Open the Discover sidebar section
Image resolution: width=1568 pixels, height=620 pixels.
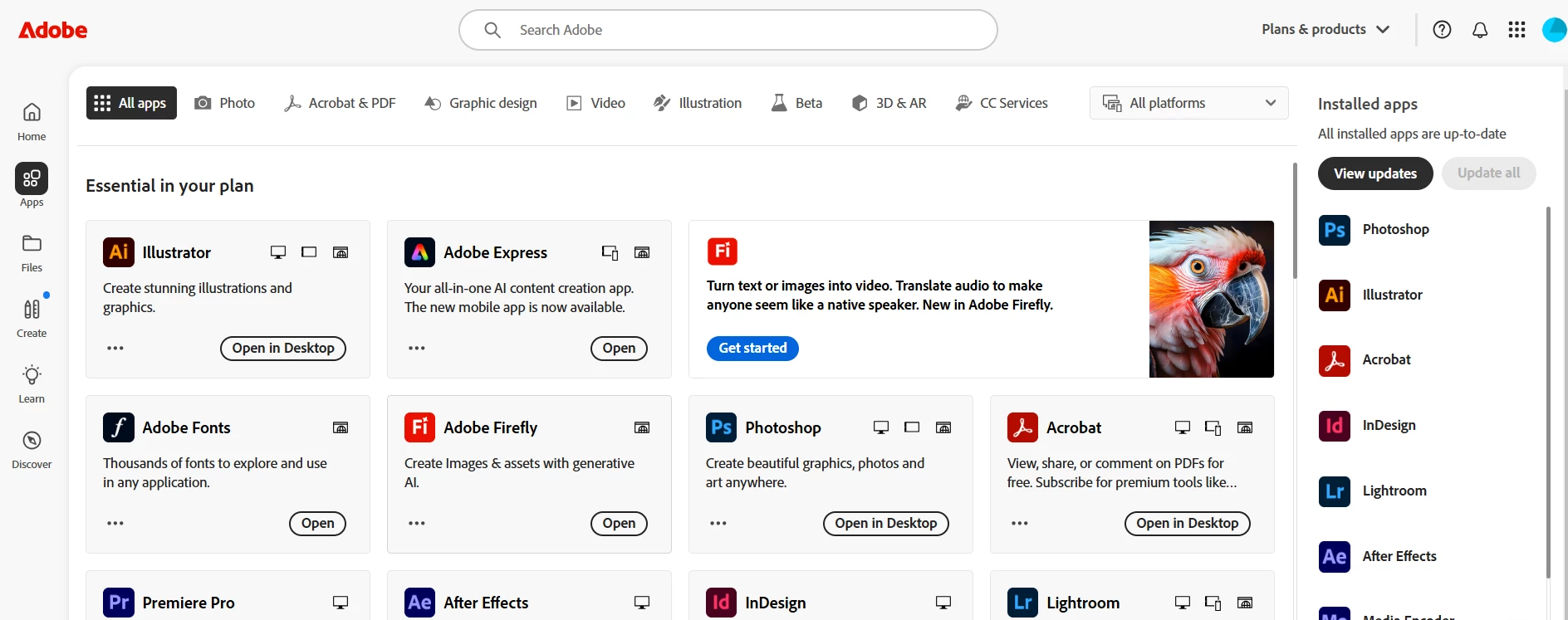tap(32, 449)
